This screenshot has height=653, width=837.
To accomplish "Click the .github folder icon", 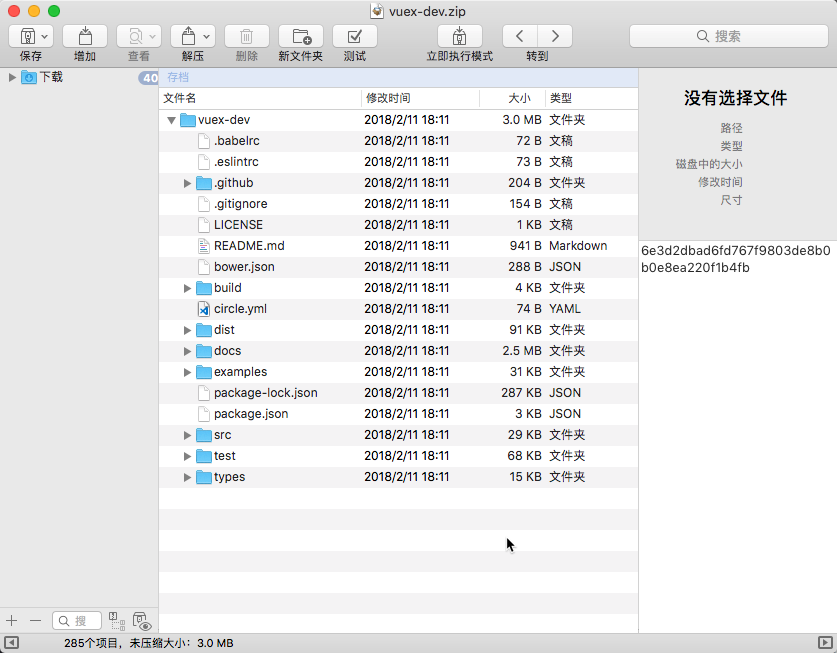I will coord(204,183).
